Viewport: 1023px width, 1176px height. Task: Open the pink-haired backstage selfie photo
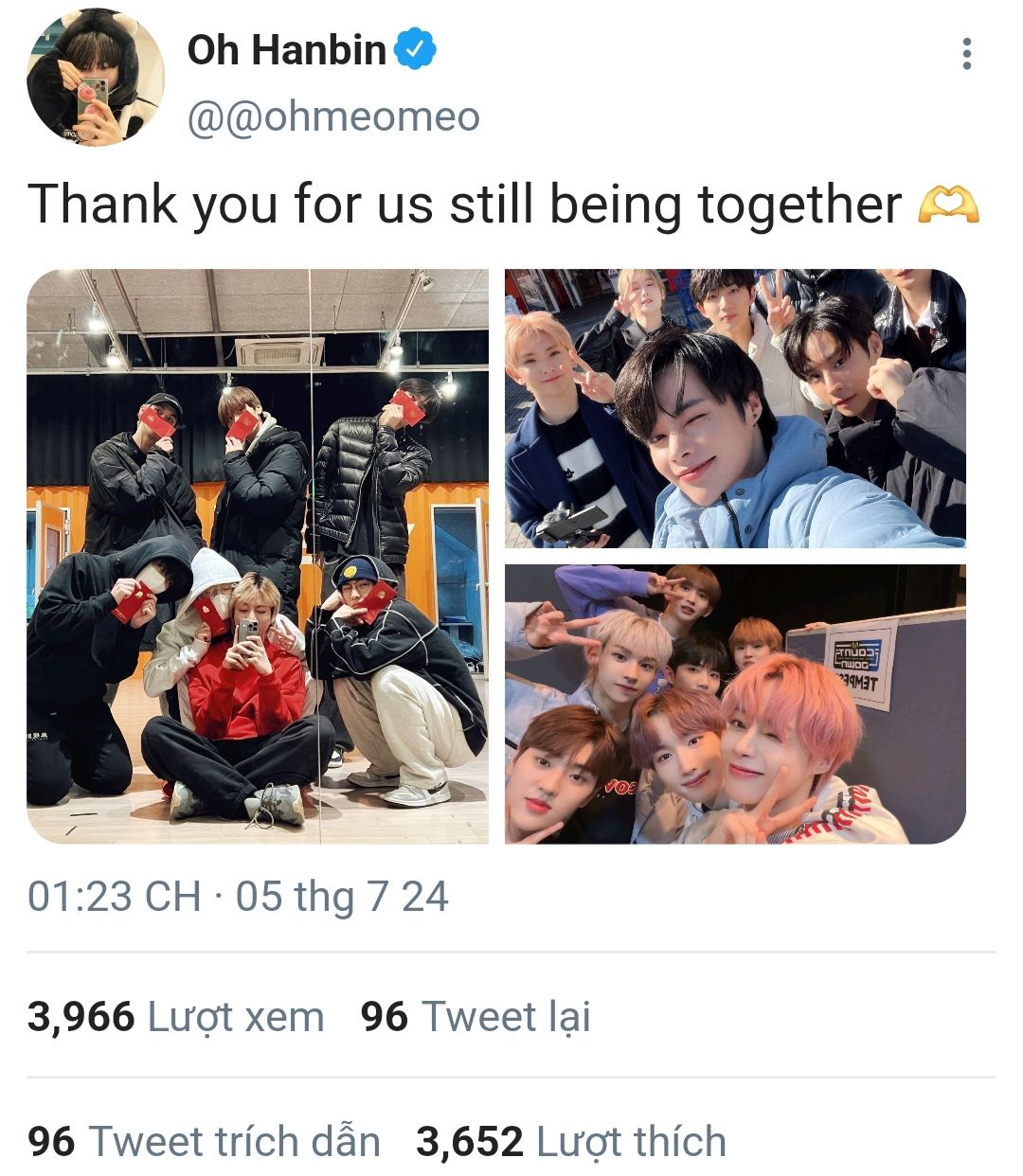tap(735, 704)
